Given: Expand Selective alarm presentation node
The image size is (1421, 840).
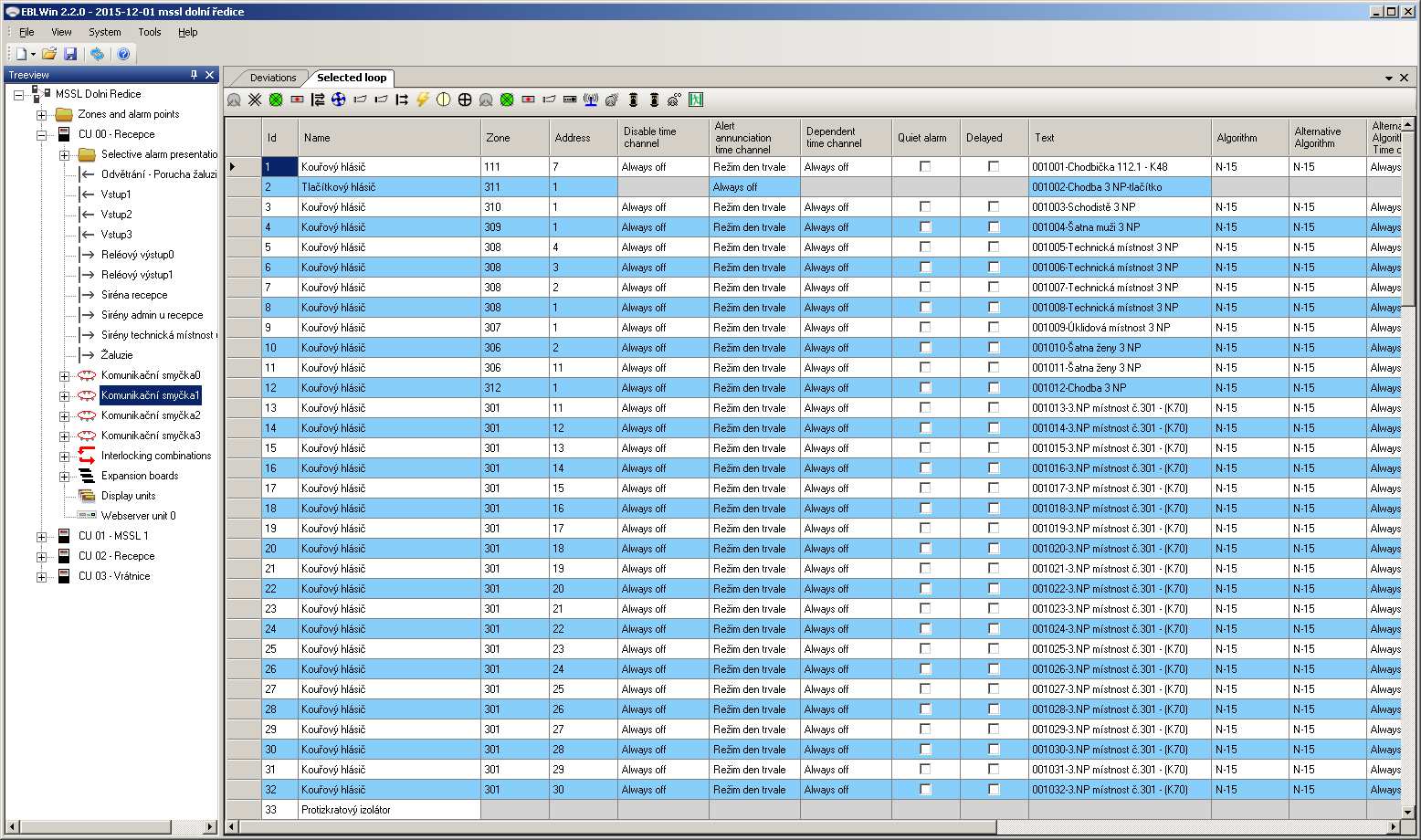Looking at the screenshot, I should tap(64, 155).
